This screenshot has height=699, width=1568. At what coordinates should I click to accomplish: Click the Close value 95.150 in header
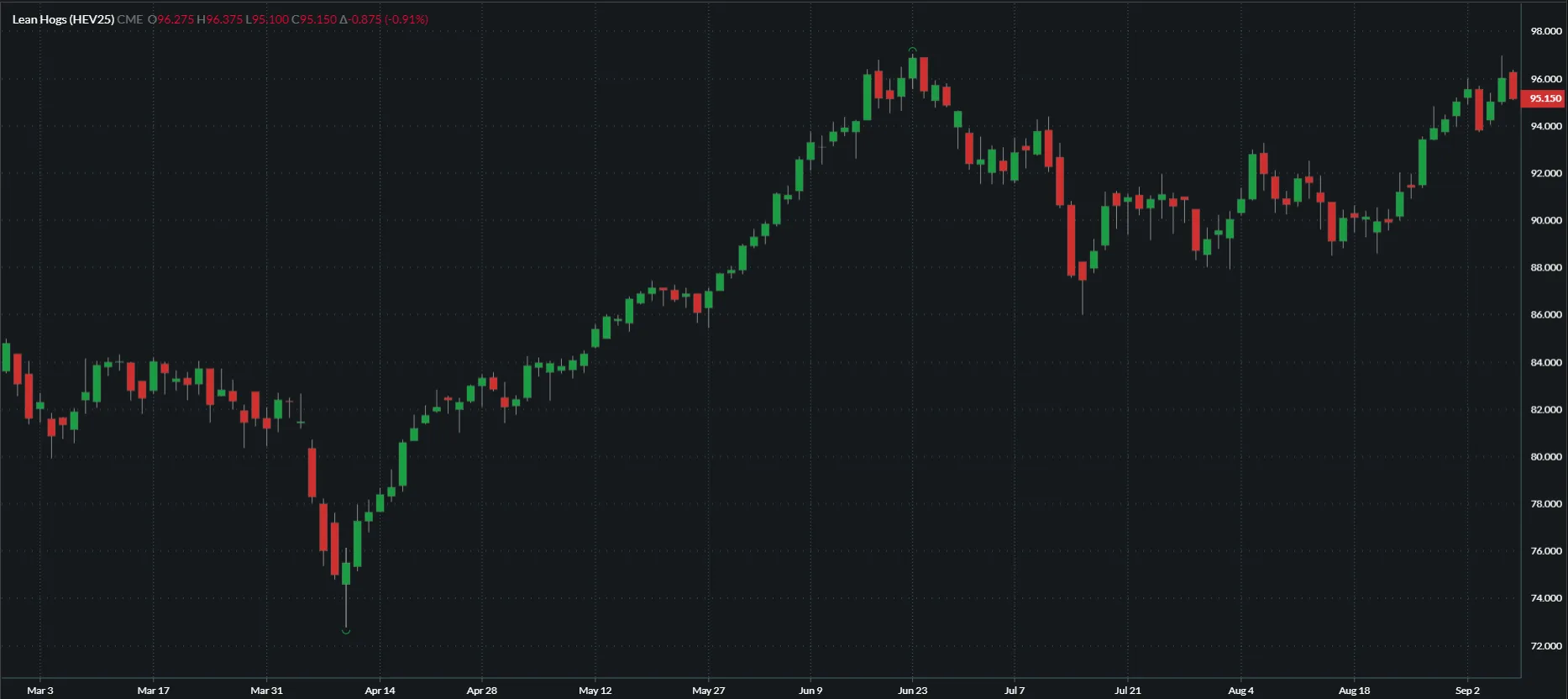point(317,19)
